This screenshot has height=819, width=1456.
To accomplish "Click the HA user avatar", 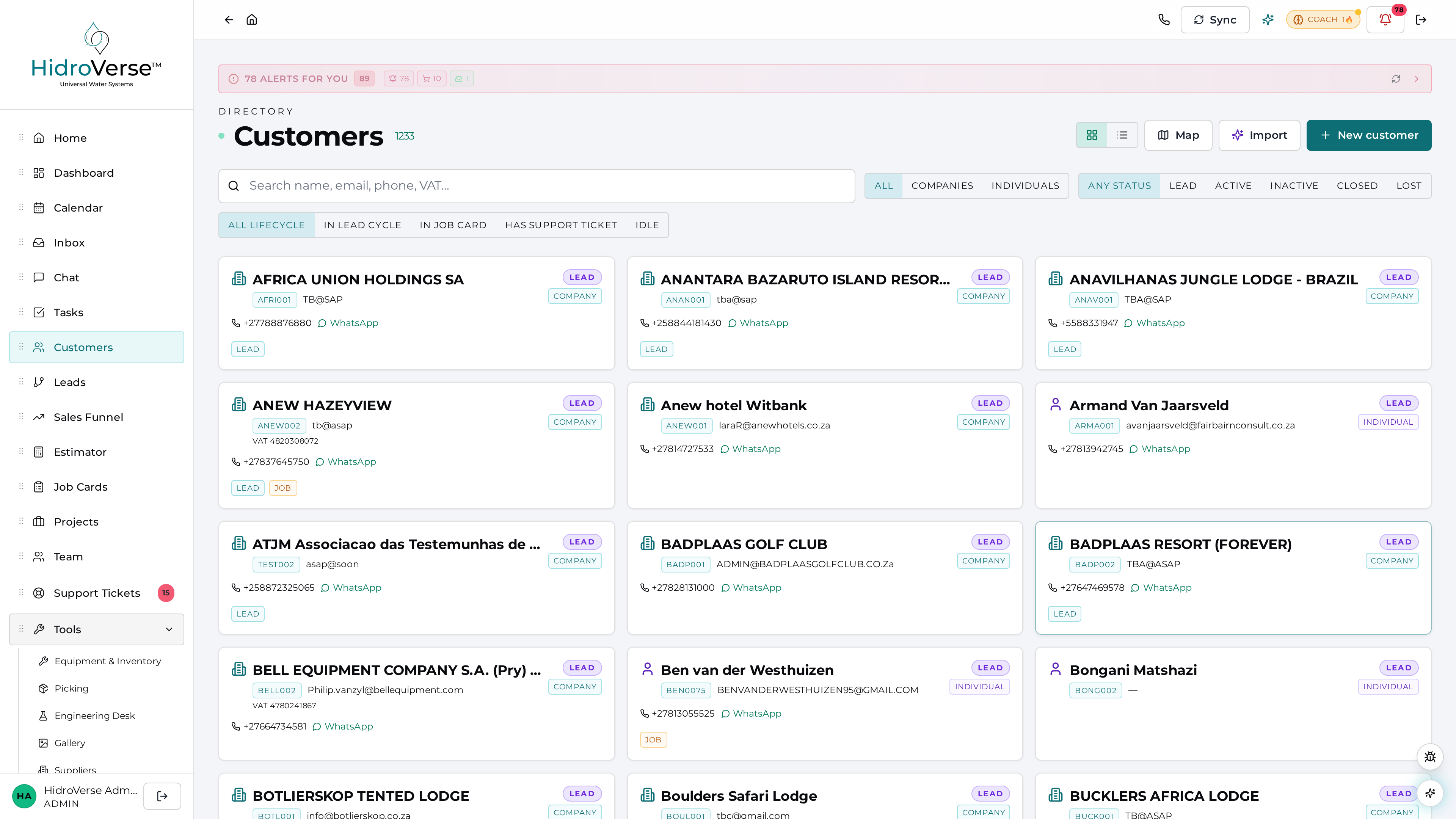I will [x=24, y=796].
